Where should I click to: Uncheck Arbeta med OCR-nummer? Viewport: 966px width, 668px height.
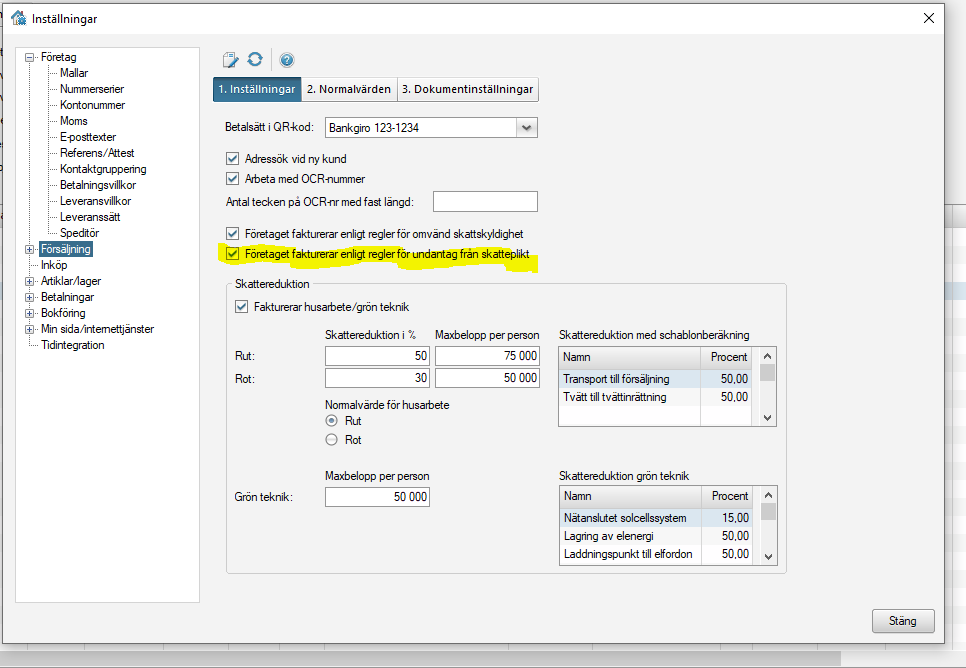[233, 179]
